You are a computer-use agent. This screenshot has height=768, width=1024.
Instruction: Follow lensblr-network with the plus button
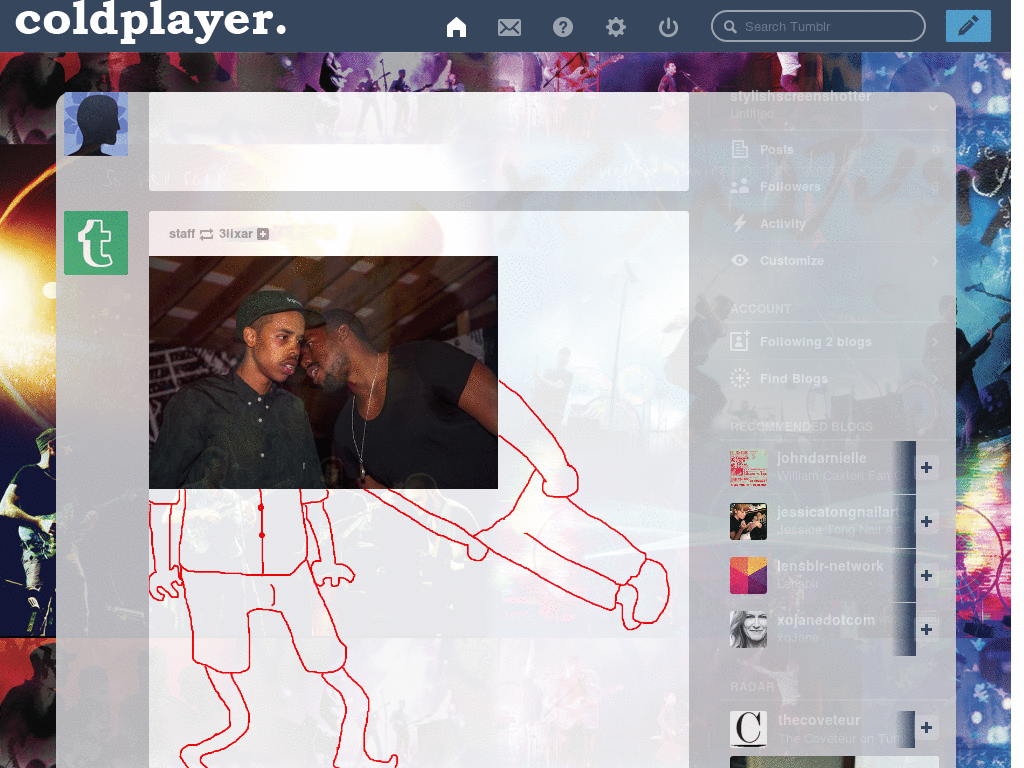(926, 575)
